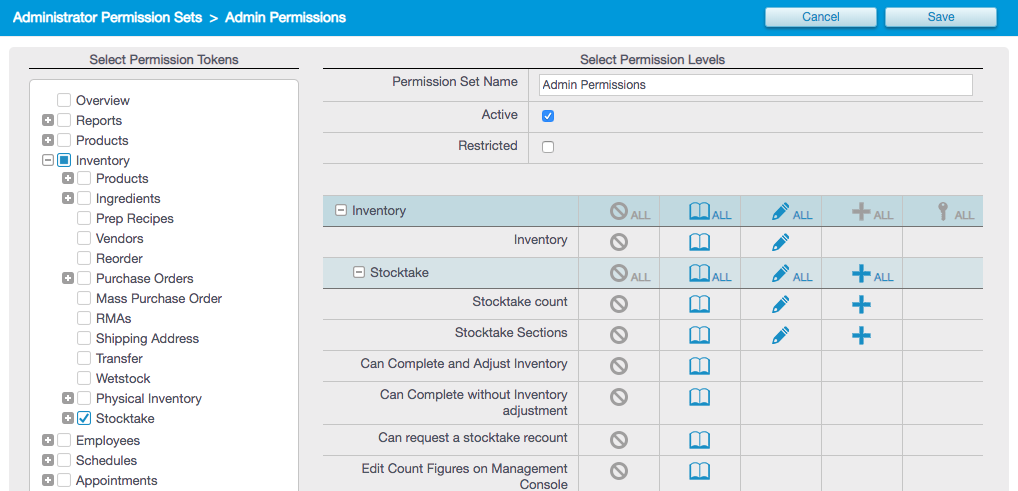Select add ALL plus icon in Stocktake header
Image resolution: width=1018 pixels, height=491 pixels.
pos(872,273)
